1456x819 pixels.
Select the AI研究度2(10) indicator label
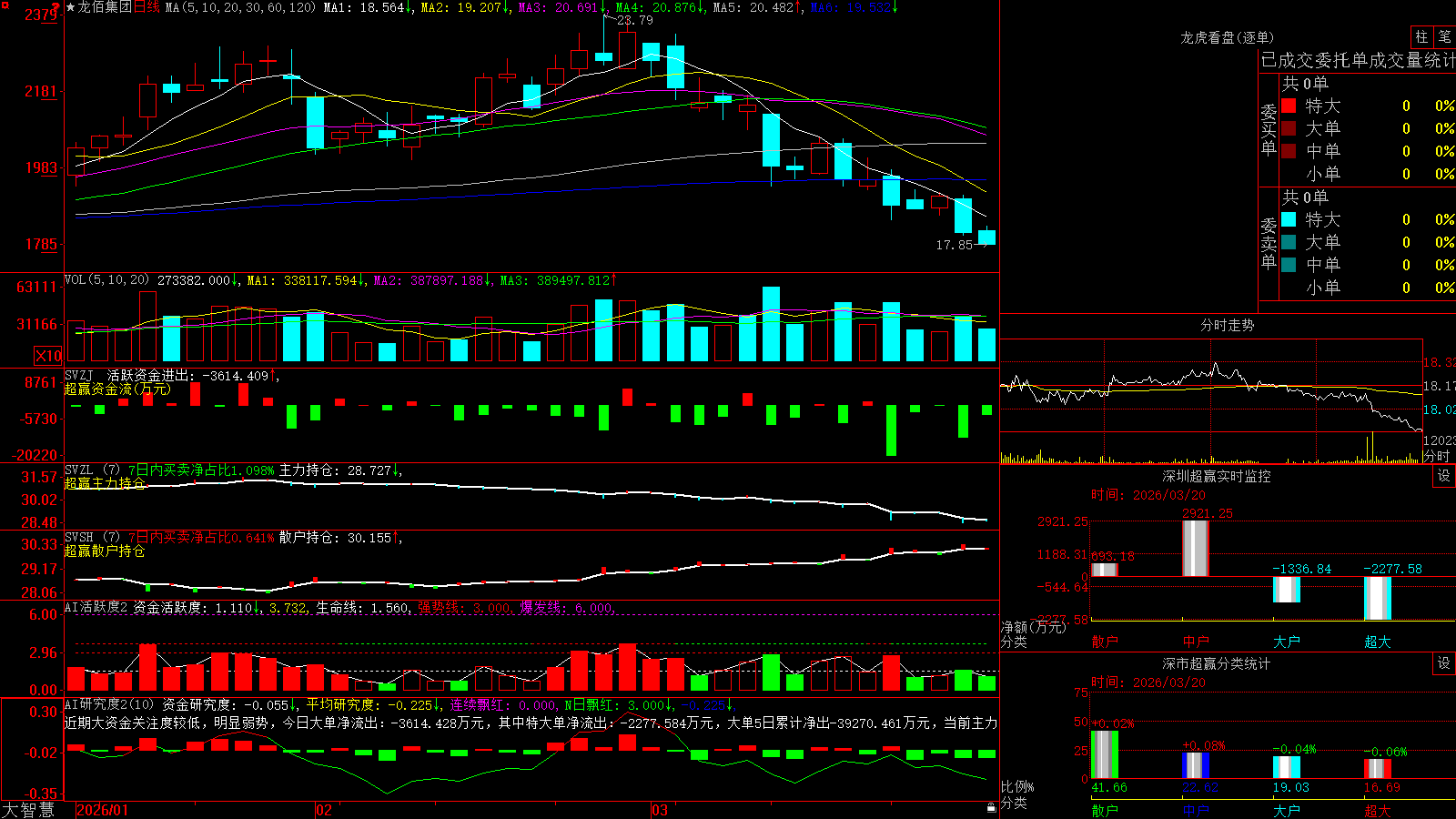tap(109, 704)
